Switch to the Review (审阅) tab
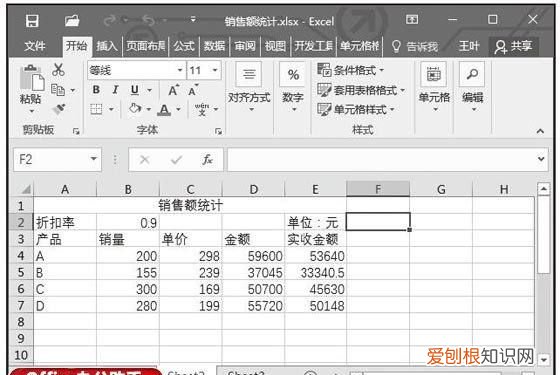560x375 pixels. (245, 46)
